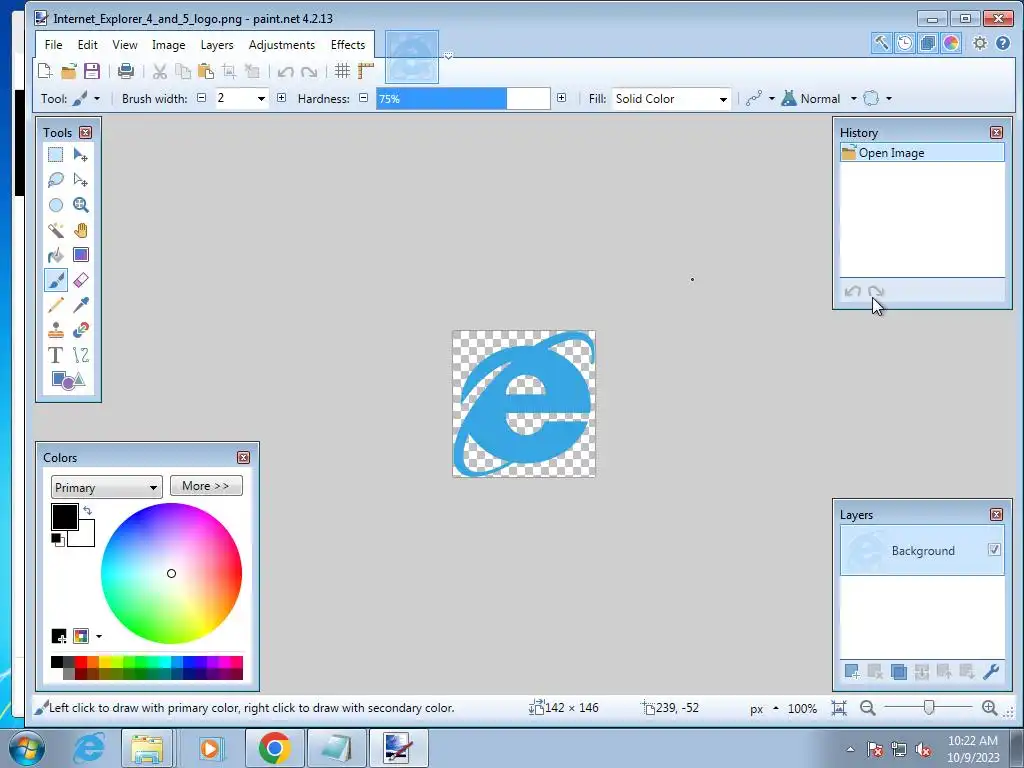Screen dimensions: 1024x768
Task: Toggle the Tools window button
Action: 881,43
